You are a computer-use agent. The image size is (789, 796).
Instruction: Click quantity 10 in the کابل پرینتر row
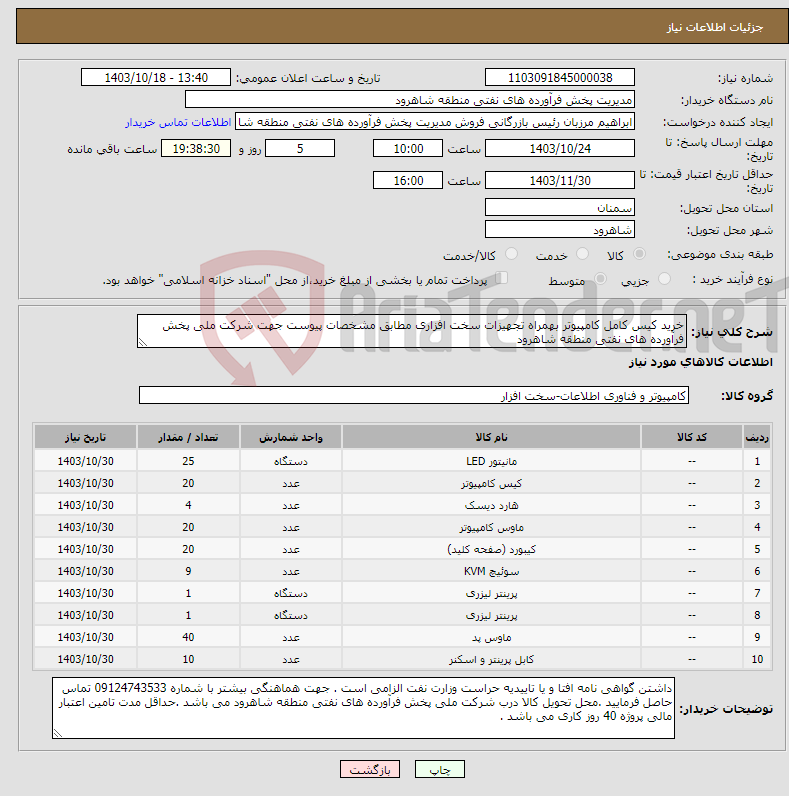click(x=188, y=659)
